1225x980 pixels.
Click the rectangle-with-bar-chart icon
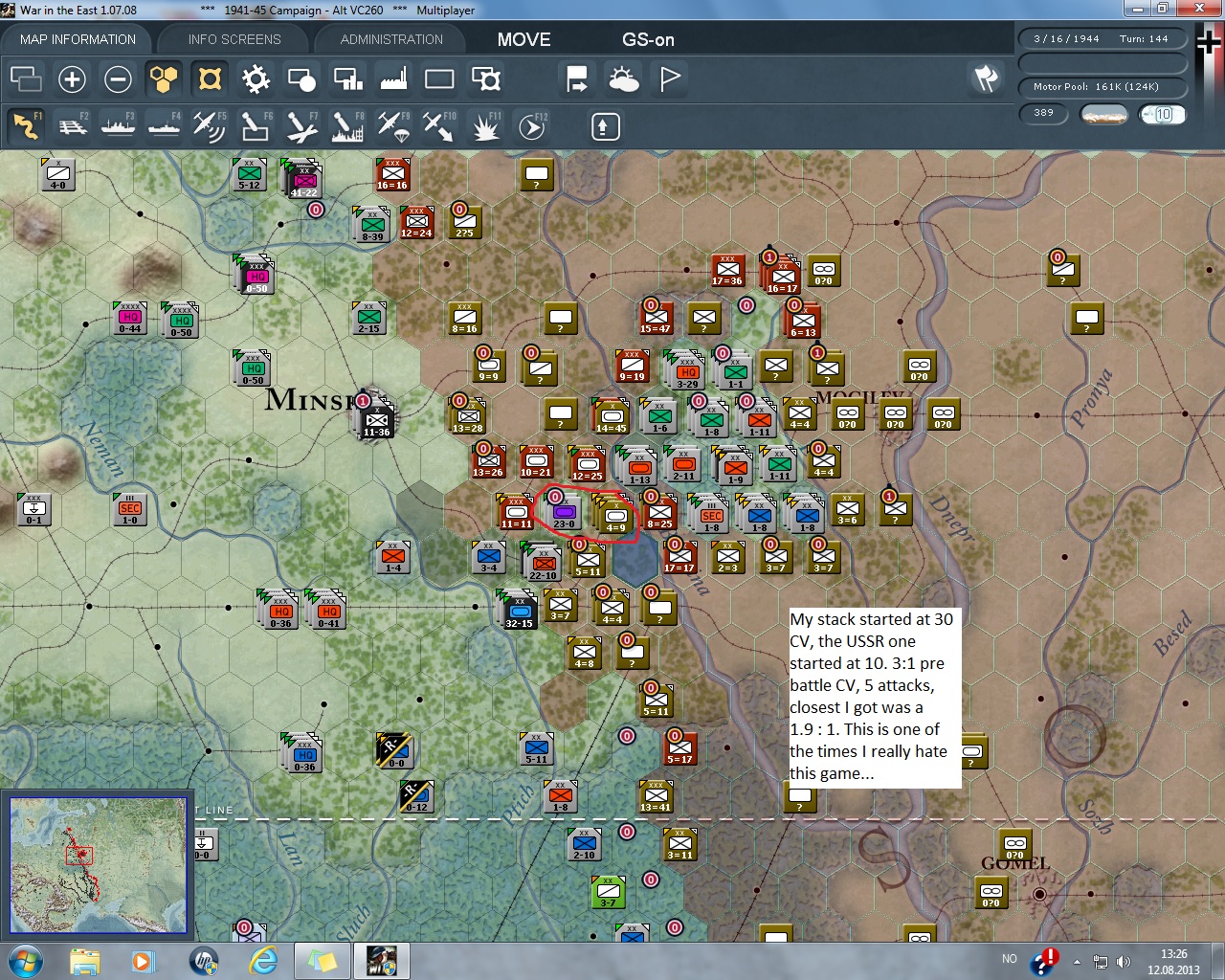pyautogui.click(x=347, y=78)
